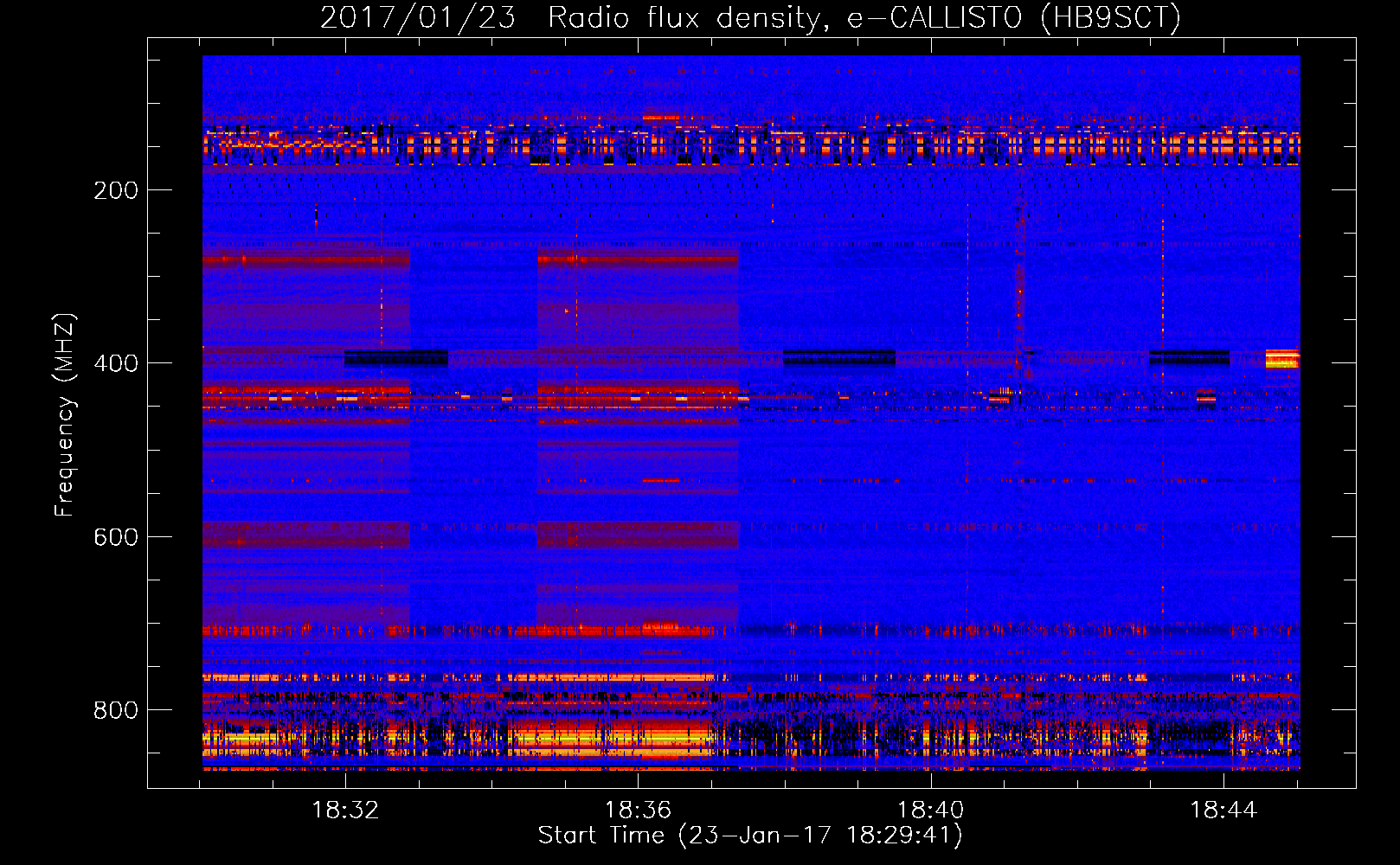This screenshot has width=1400, height=865.
Task: Click the 'Start Time (23-Jan-17 18:29:41)' axis label
Action: click(x=750, y=836)
